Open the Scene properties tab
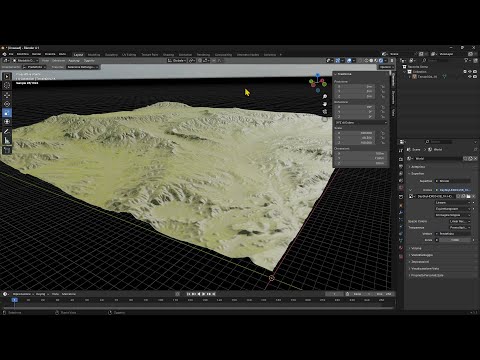Screen dimensions: 480x360 (401, 181)
